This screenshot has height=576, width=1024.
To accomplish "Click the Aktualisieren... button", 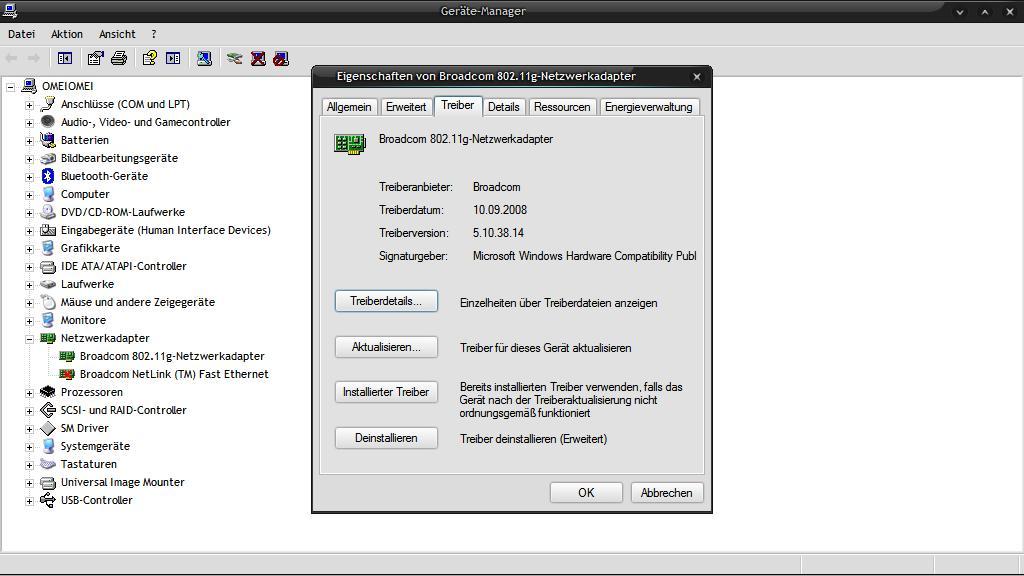I will tap(386, 347).
